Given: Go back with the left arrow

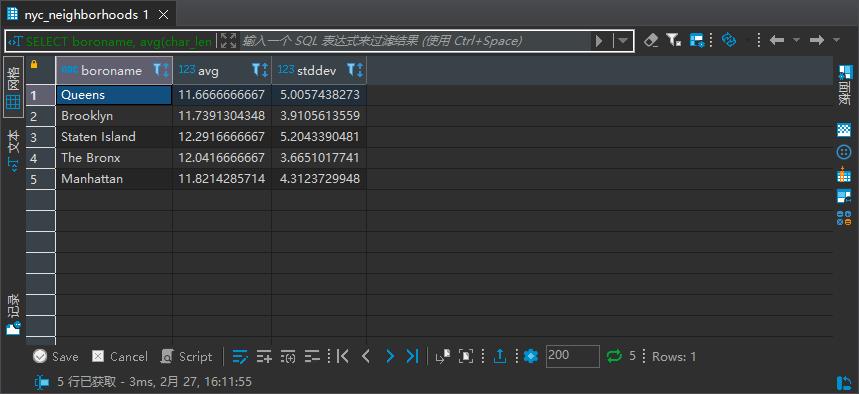Looking at the screenshot, I should pos(777,40).
